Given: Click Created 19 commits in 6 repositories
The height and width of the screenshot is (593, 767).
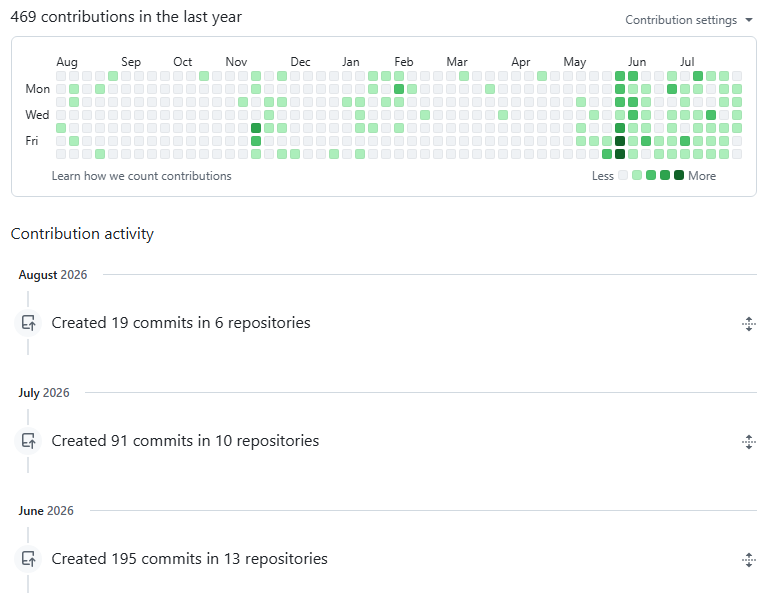Looking at the screenshot, I should (180, 323).
